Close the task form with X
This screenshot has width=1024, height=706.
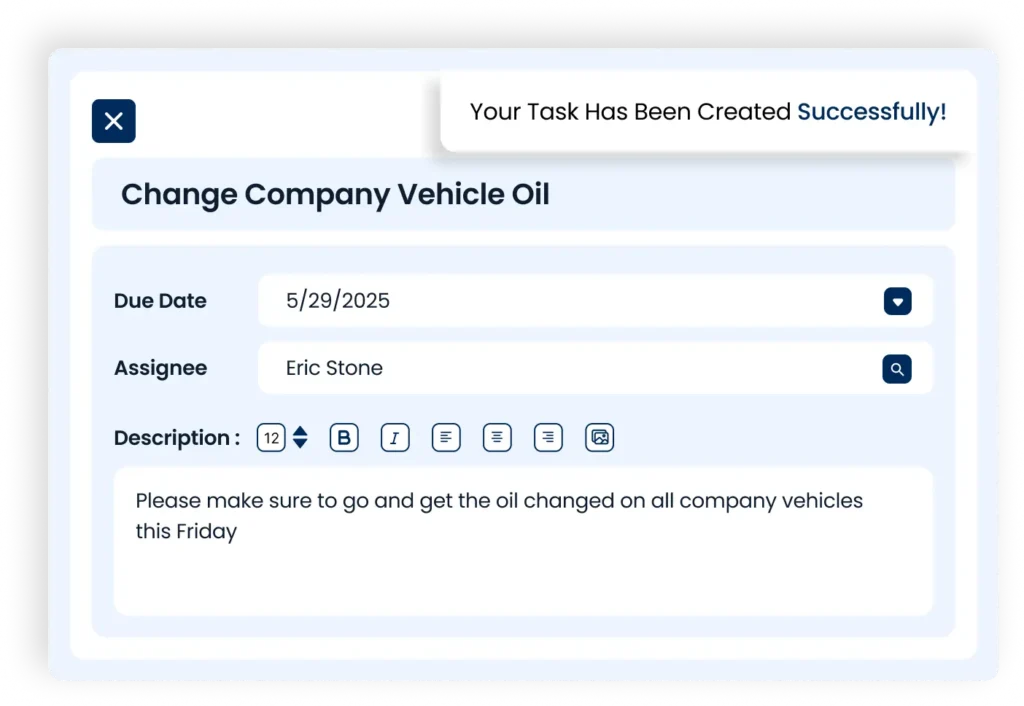(x=114, y=121)
